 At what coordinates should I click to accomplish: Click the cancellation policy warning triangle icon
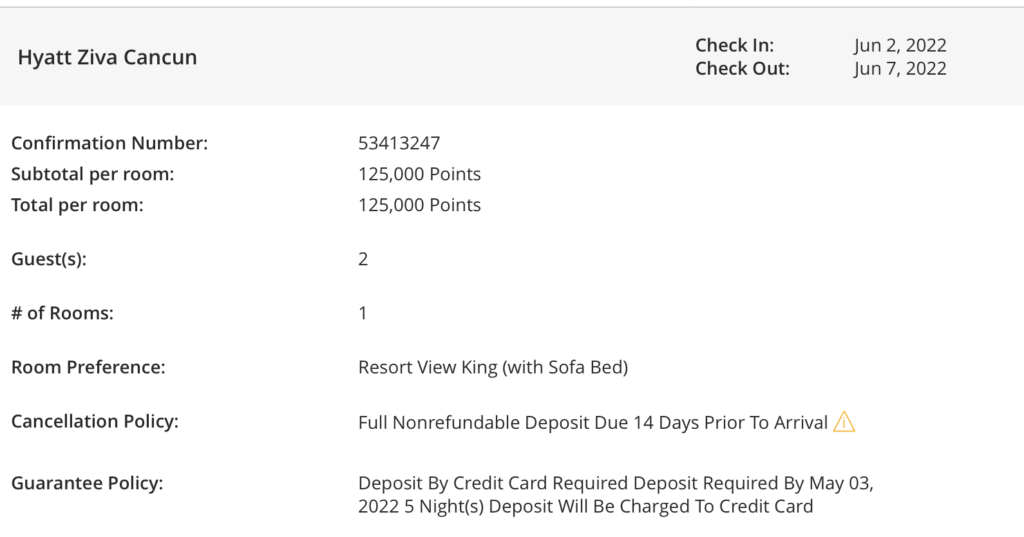[844, 422]
